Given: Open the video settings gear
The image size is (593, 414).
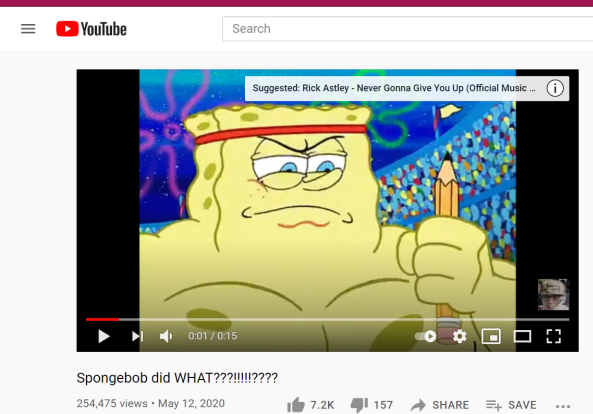Looking at the screenshot, I should [459, 336].
